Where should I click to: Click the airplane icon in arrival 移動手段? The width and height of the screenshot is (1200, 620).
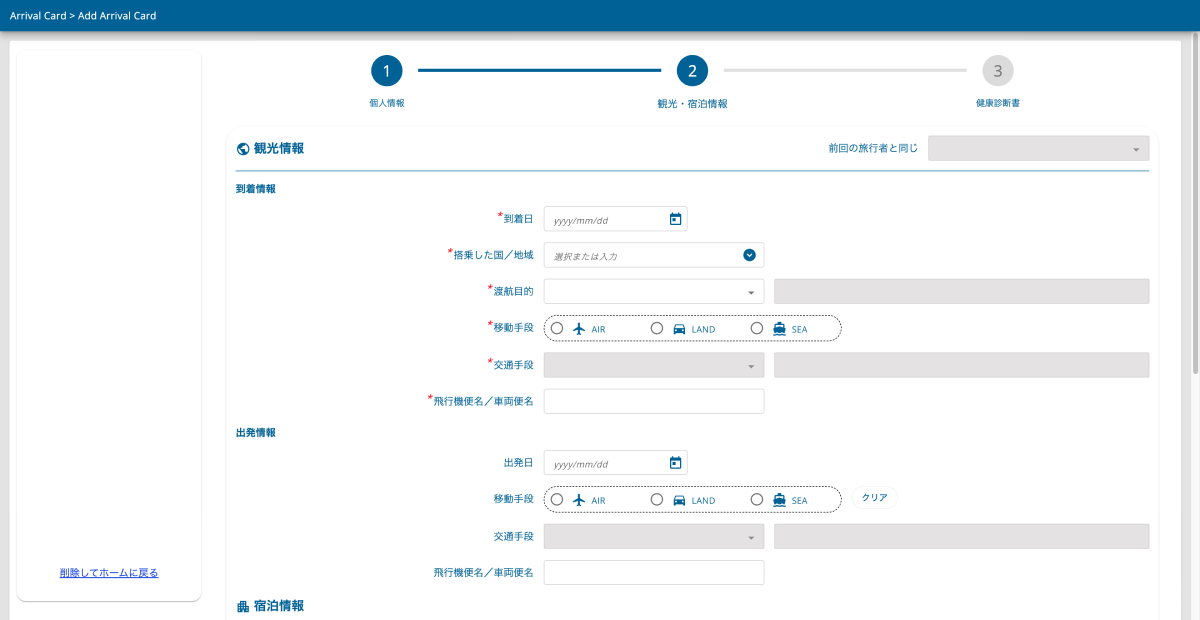578,329
